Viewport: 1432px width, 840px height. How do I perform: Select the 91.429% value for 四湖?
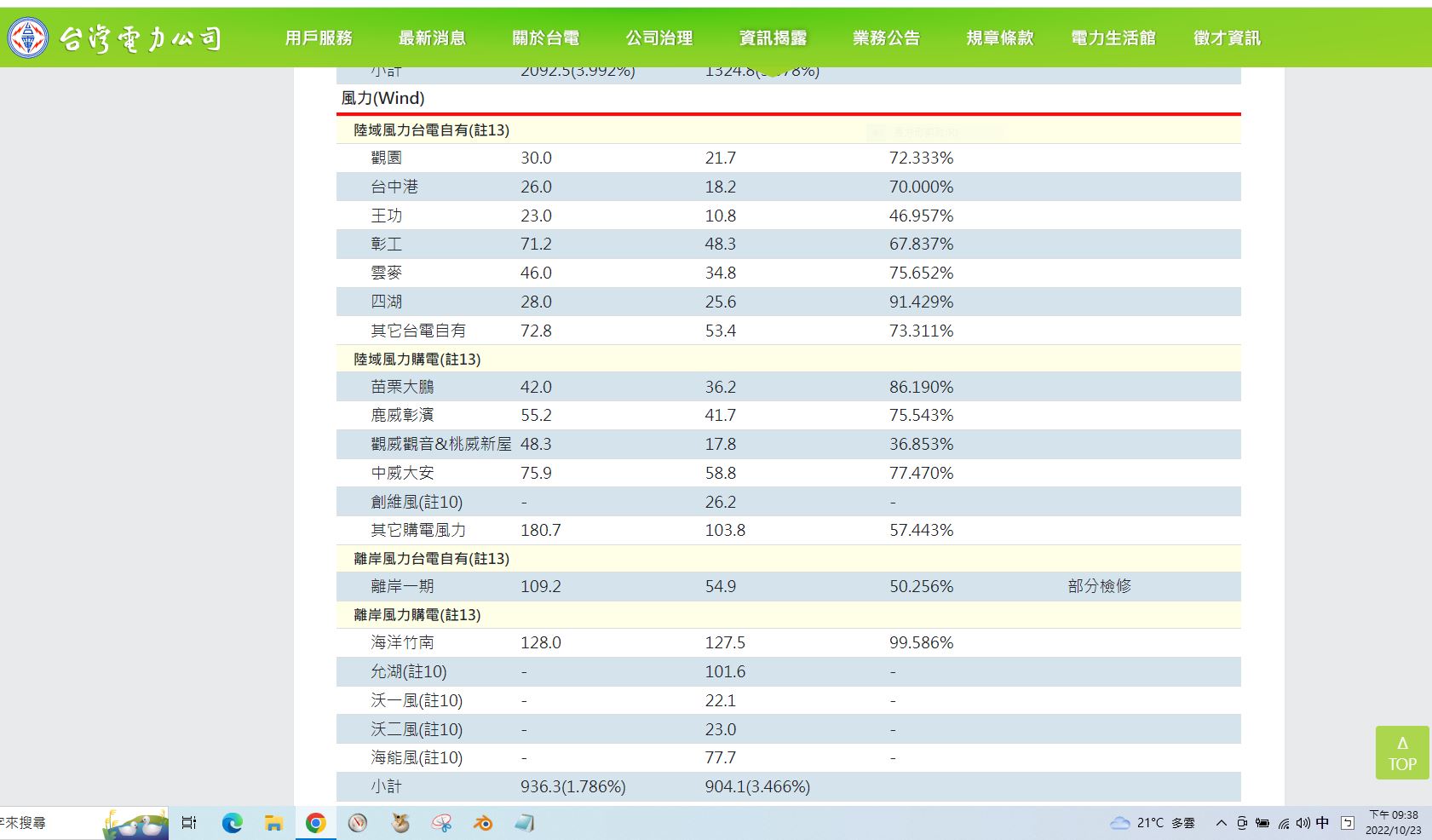(921, 302)
